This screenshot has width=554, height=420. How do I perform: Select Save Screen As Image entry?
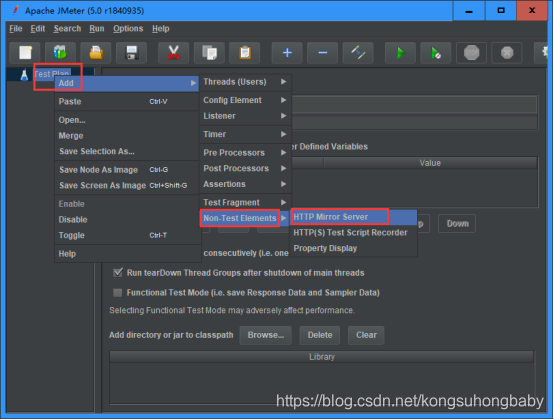(x=127, y=185)
